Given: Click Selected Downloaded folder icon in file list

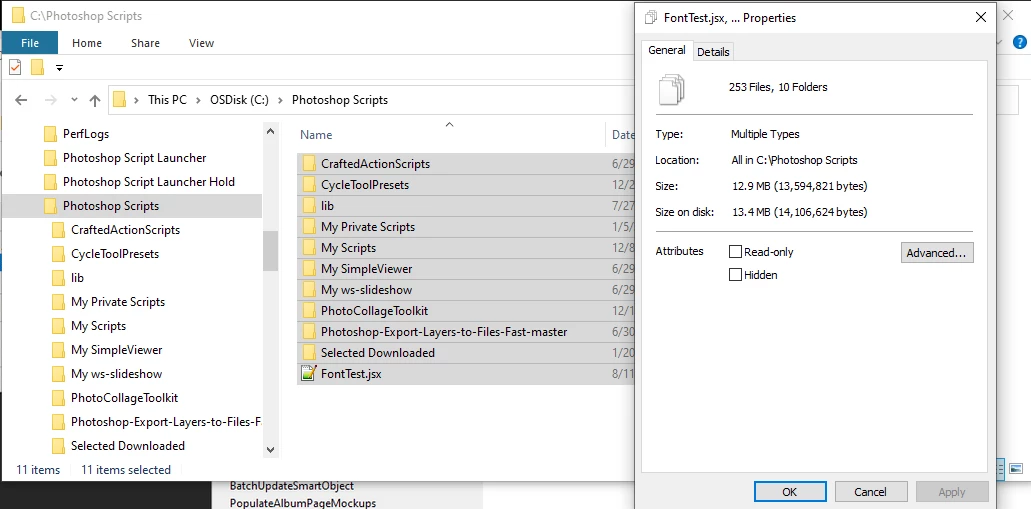Looking at the screenshot, I should 308,352.
